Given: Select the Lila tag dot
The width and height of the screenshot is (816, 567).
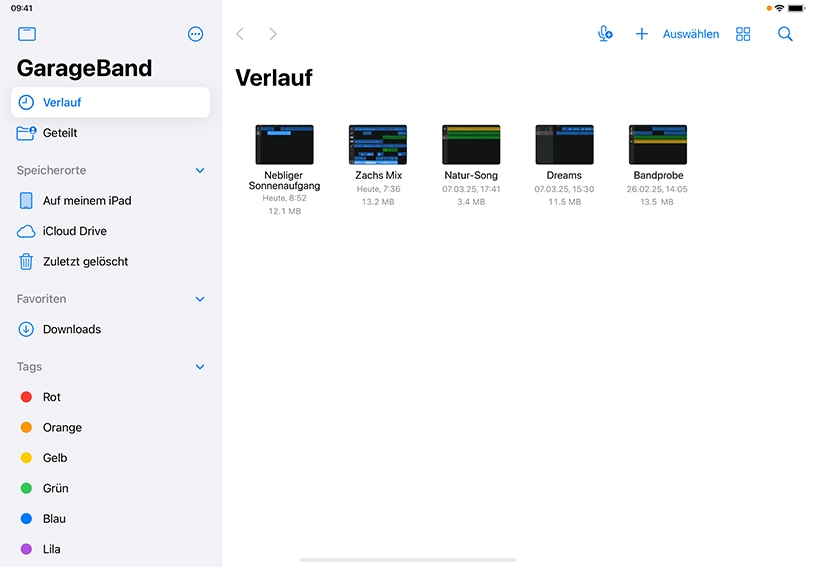Looking at the screenshot, I should 26,549.
